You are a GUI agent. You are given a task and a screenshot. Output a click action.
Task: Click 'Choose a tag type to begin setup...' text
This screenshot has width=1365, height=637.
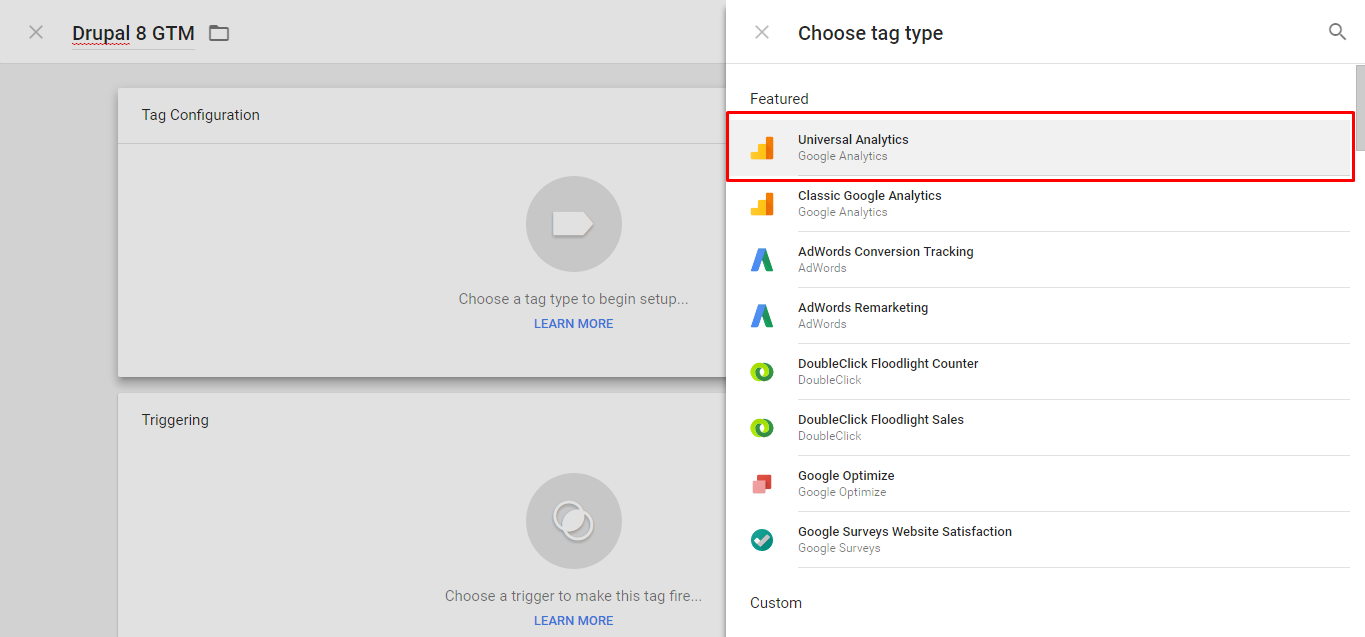coord(574,299)
